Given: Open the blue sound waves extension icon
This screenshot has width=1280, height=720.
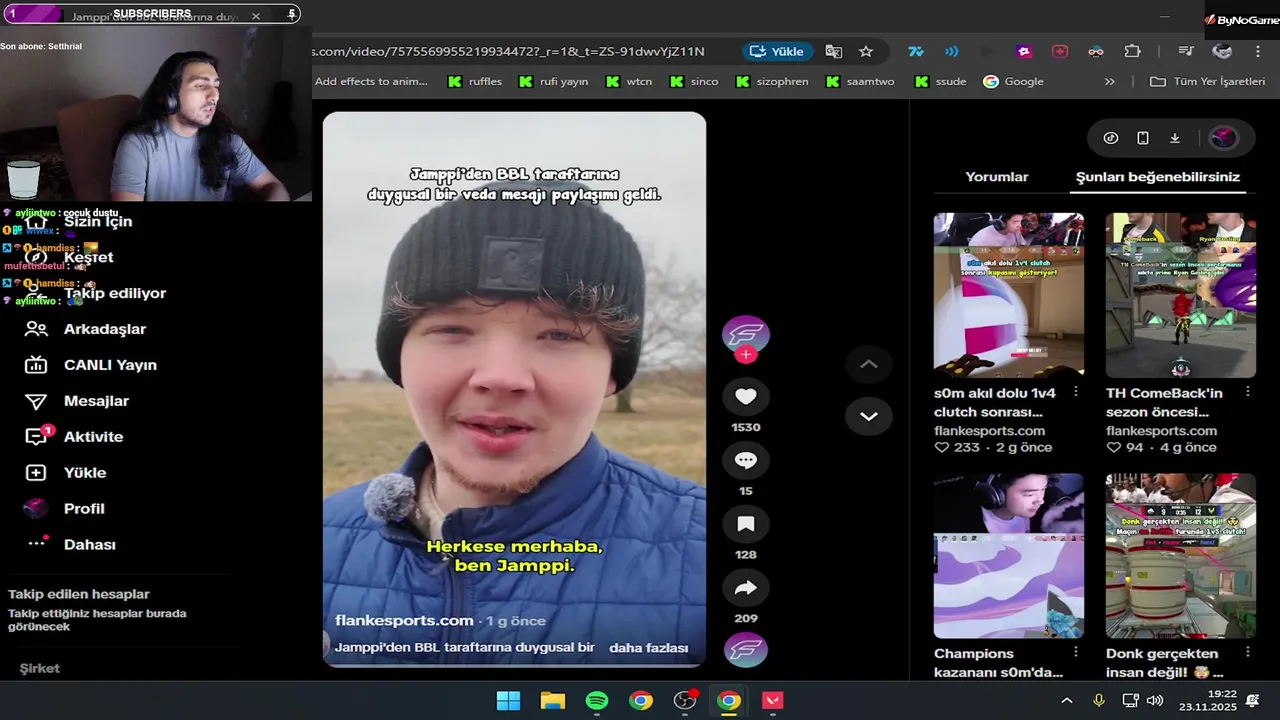Looking at the screenshot, I should pyautogui.click(x=951, y=51).
